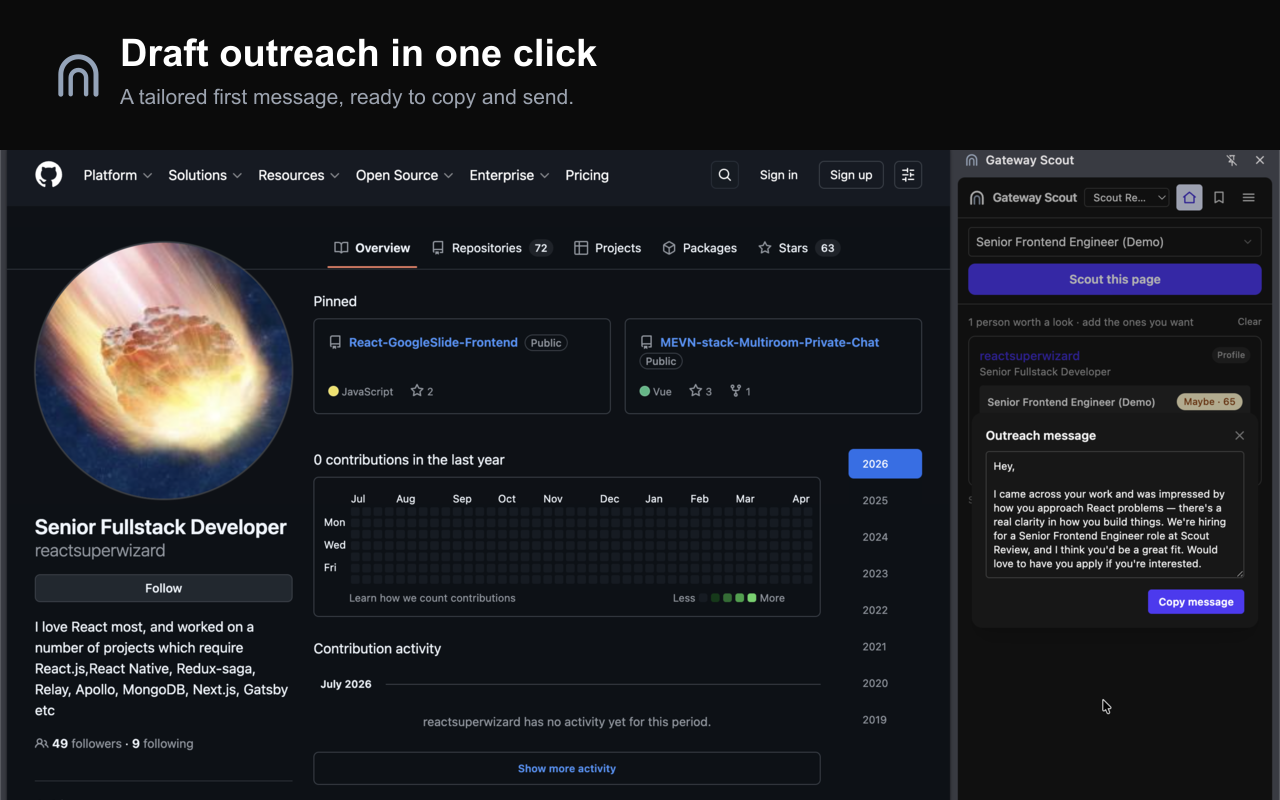Click the GitHub Octocat logo
Screen dimensions: 1280x800
(49, 175)
